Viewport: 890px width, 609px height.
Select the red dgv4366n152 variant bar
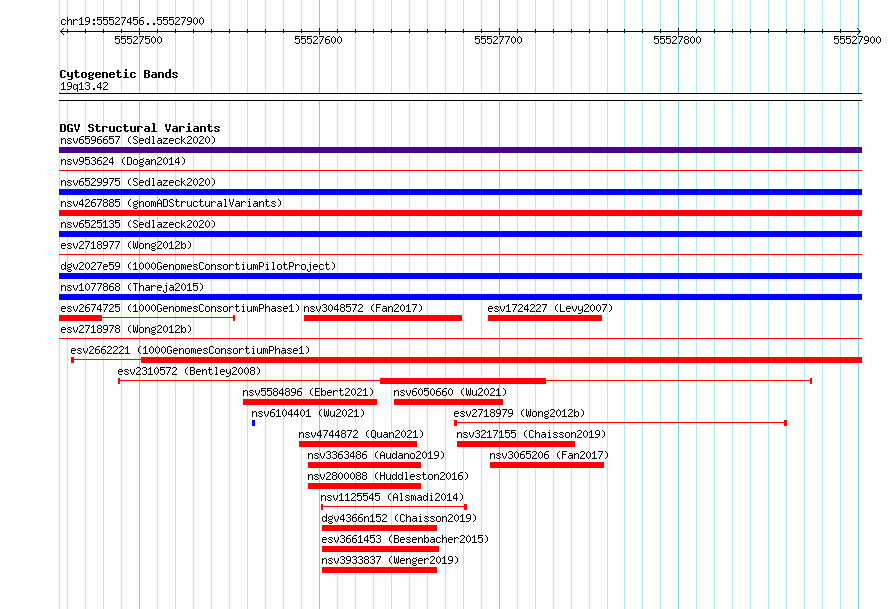[x=379, y=528]
